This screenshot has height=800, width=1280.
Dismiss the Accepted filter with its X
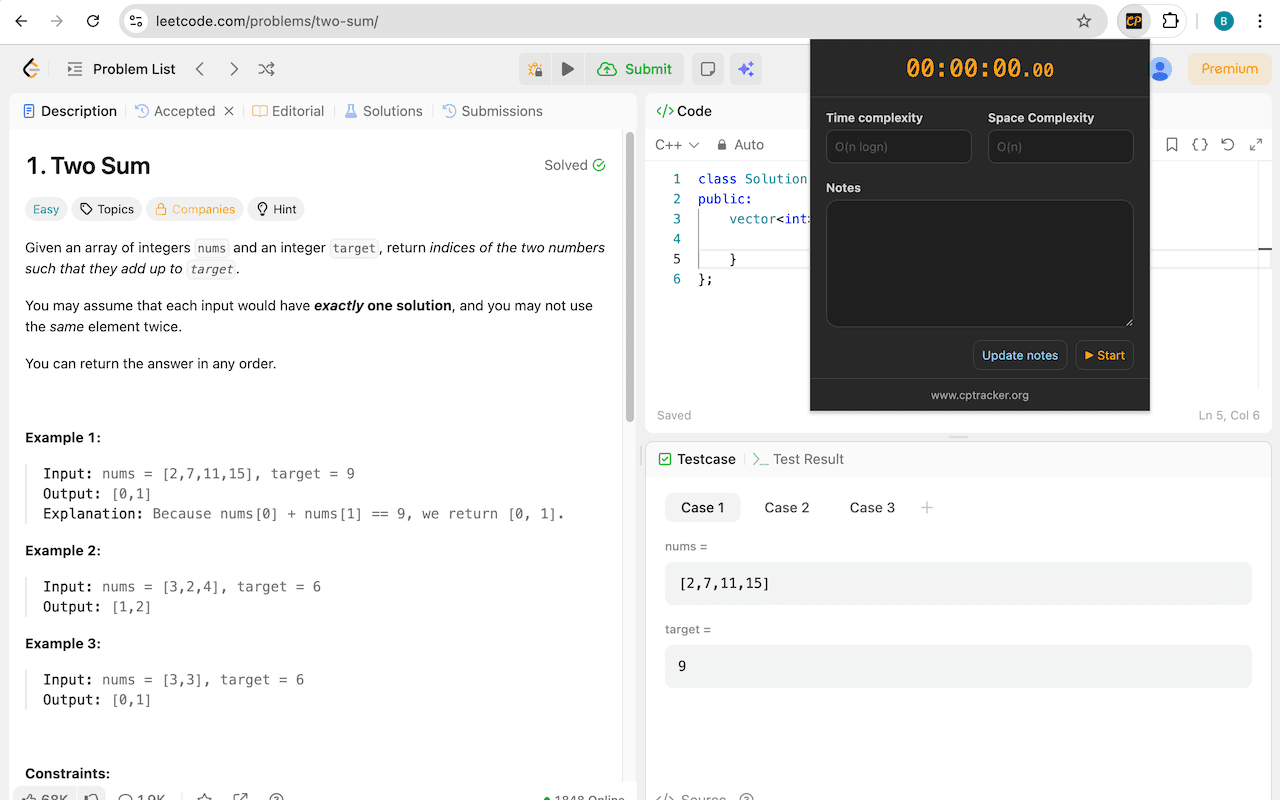click(229, 111)
